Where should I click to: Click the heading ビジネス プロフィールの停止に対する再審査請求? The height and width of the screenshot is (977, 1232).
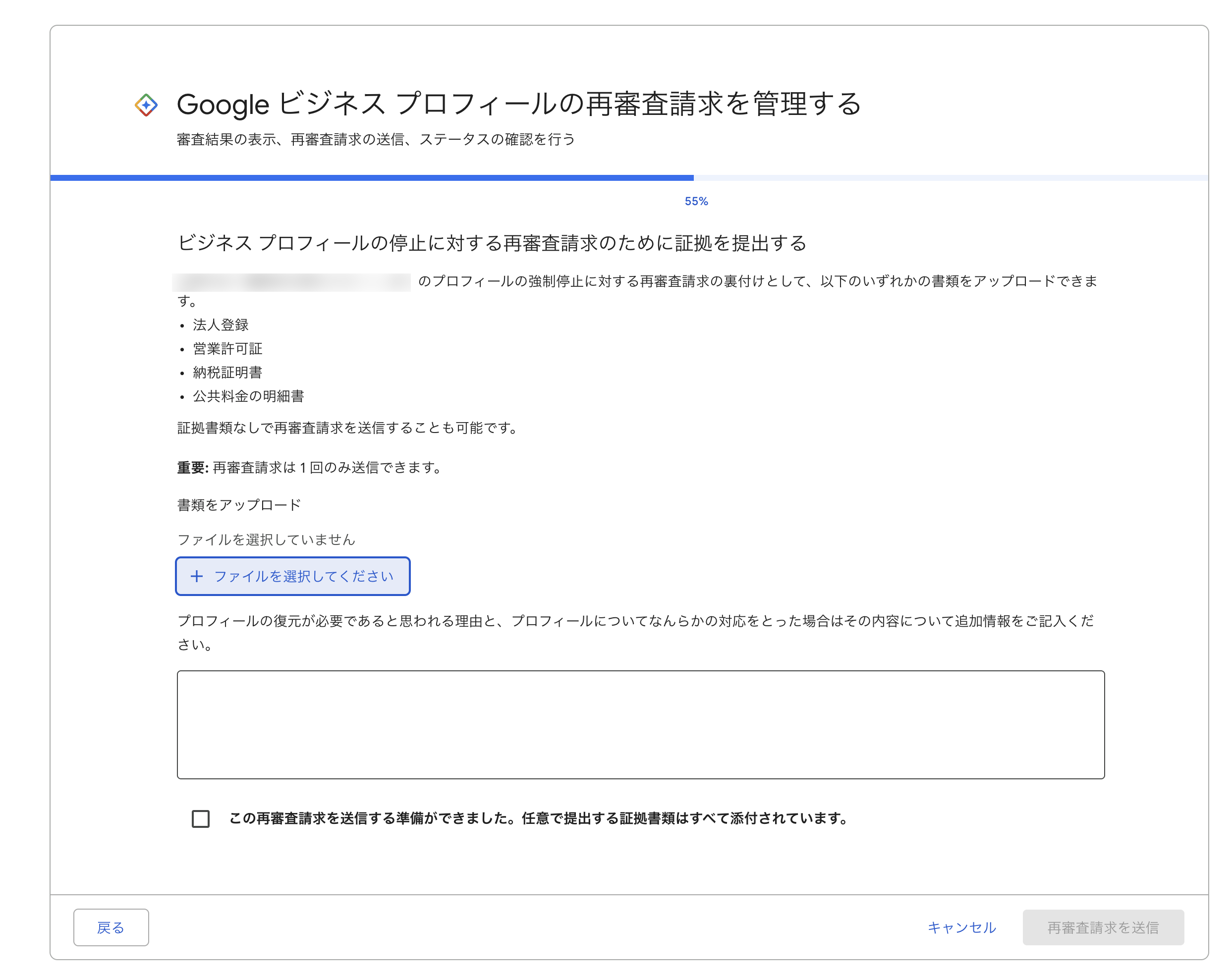492,243
